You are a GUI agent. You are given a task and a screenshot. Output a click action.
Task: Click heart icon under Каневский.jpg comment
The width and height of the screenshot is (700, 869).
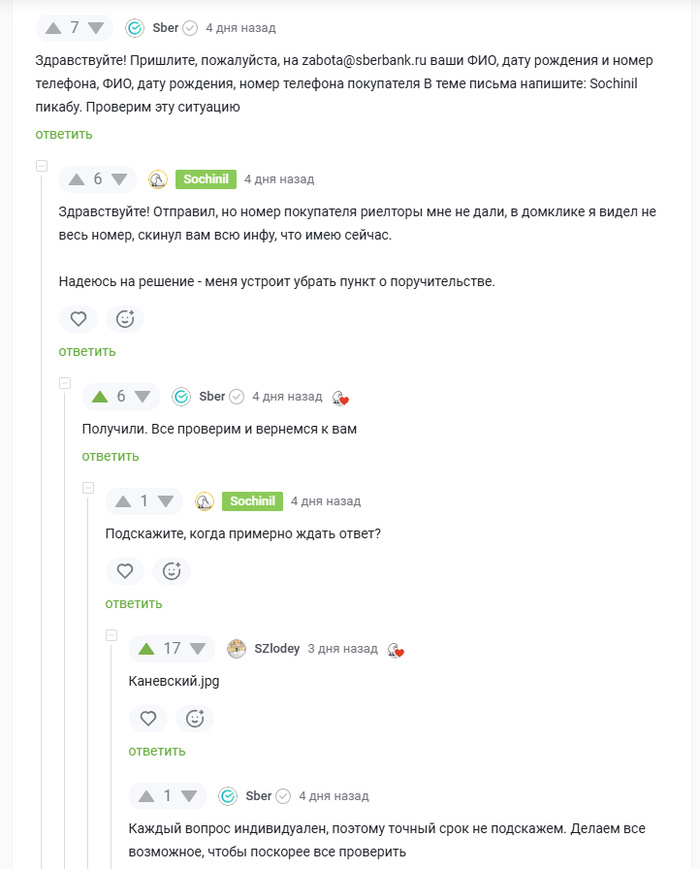click(x=148, y=718)
